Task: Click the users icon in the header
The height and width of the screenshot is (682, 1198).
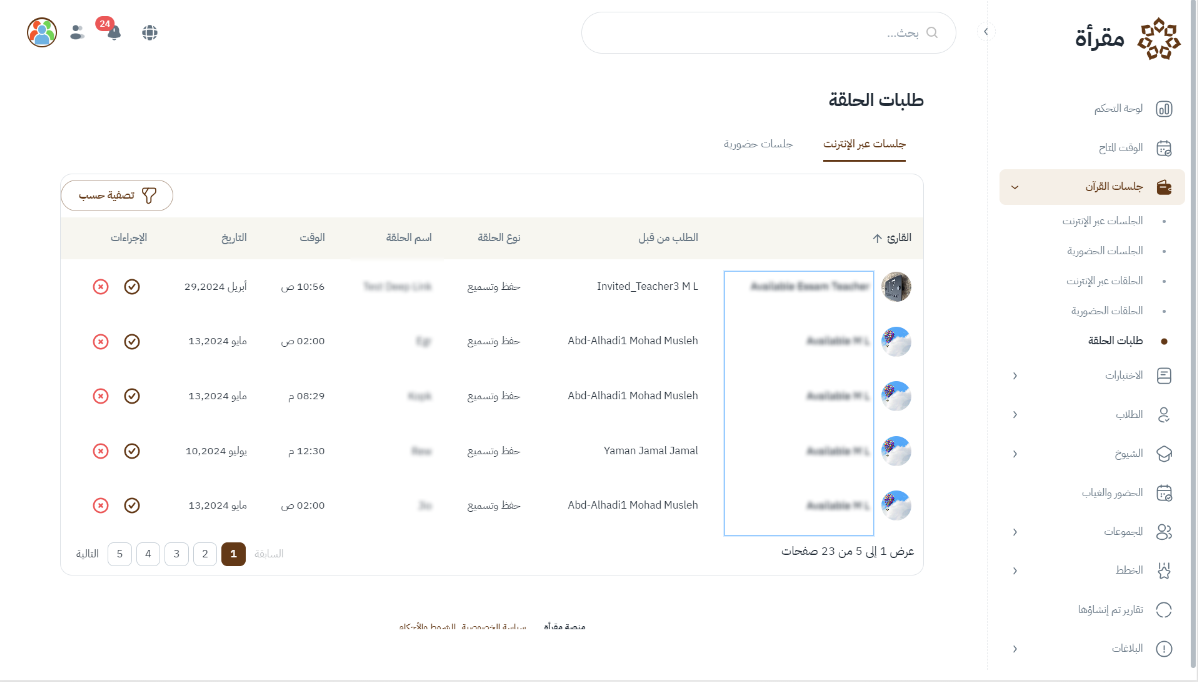Action: tap(77, 32)
